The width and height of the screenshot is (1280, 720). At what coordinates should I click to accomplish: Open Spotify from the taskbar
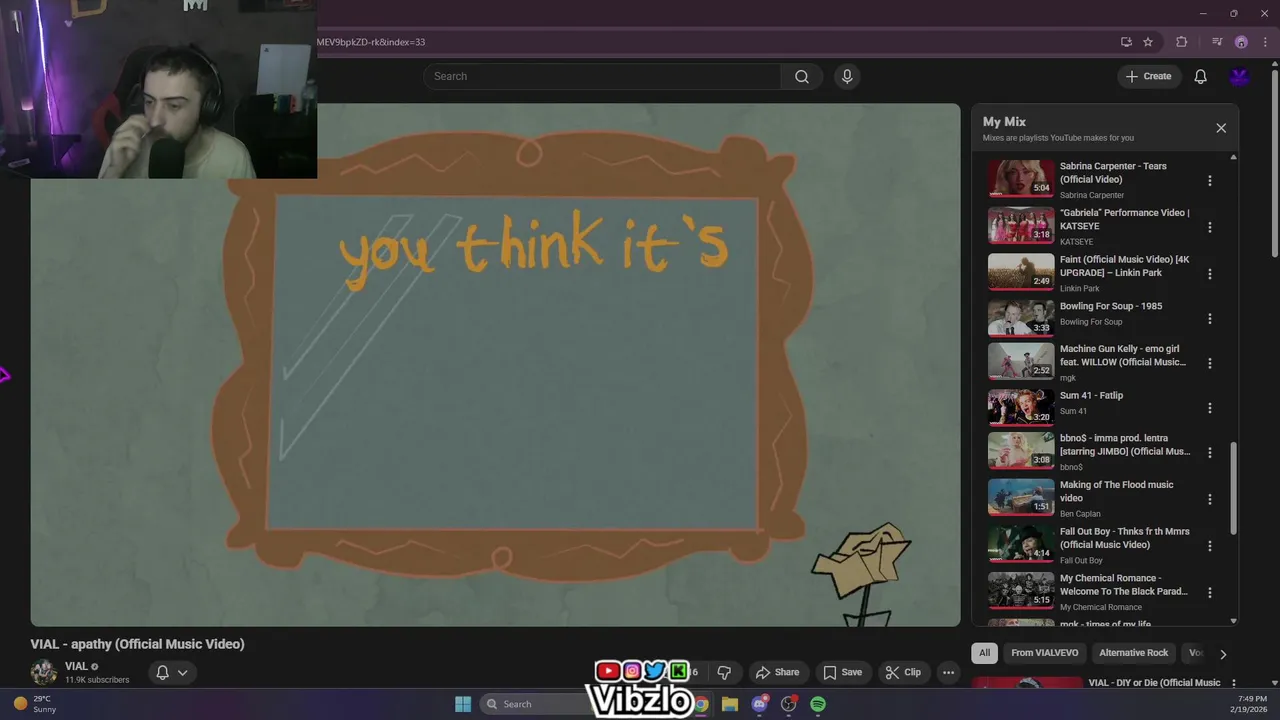click(818, 704)
